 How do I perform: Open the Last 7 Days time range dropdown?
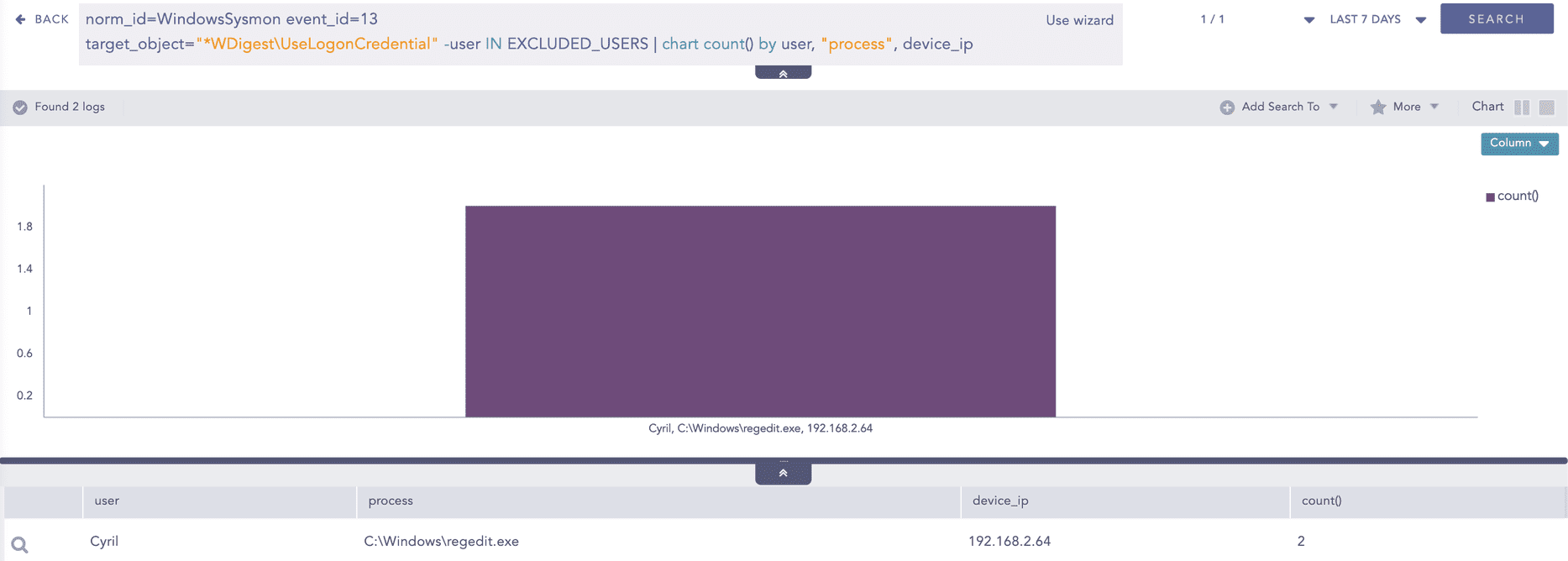1377,19
